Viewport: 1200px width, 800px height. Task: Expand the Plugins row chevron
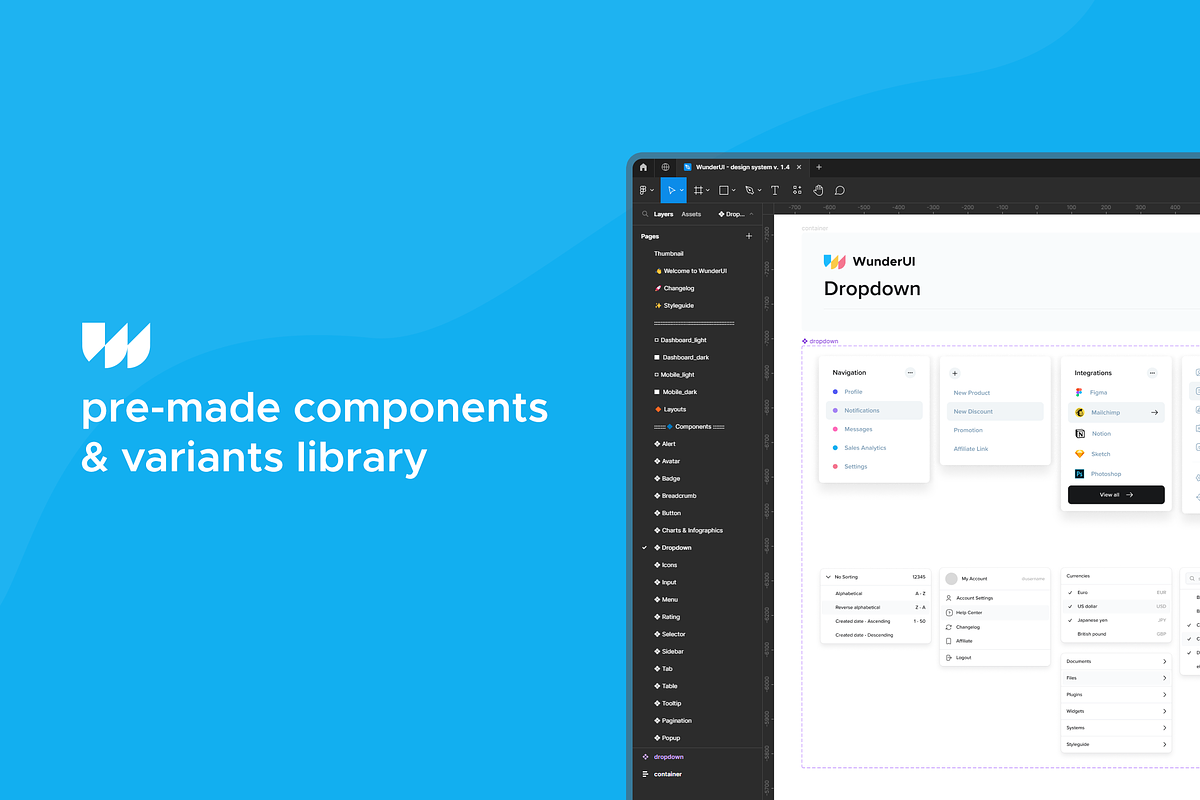point(1164,694)
